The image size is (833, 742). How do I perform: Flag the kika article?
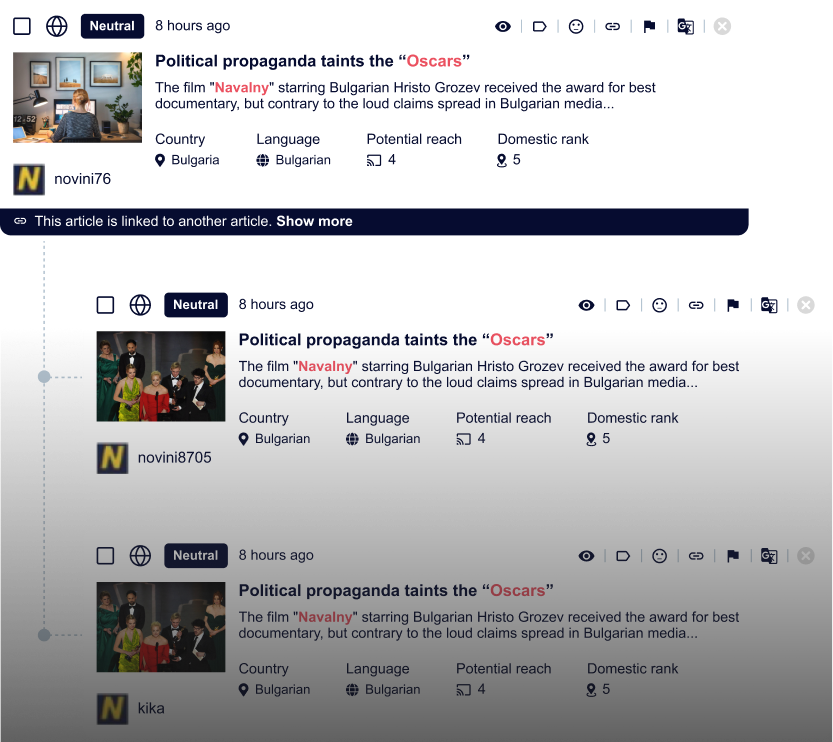click(733, 556)
